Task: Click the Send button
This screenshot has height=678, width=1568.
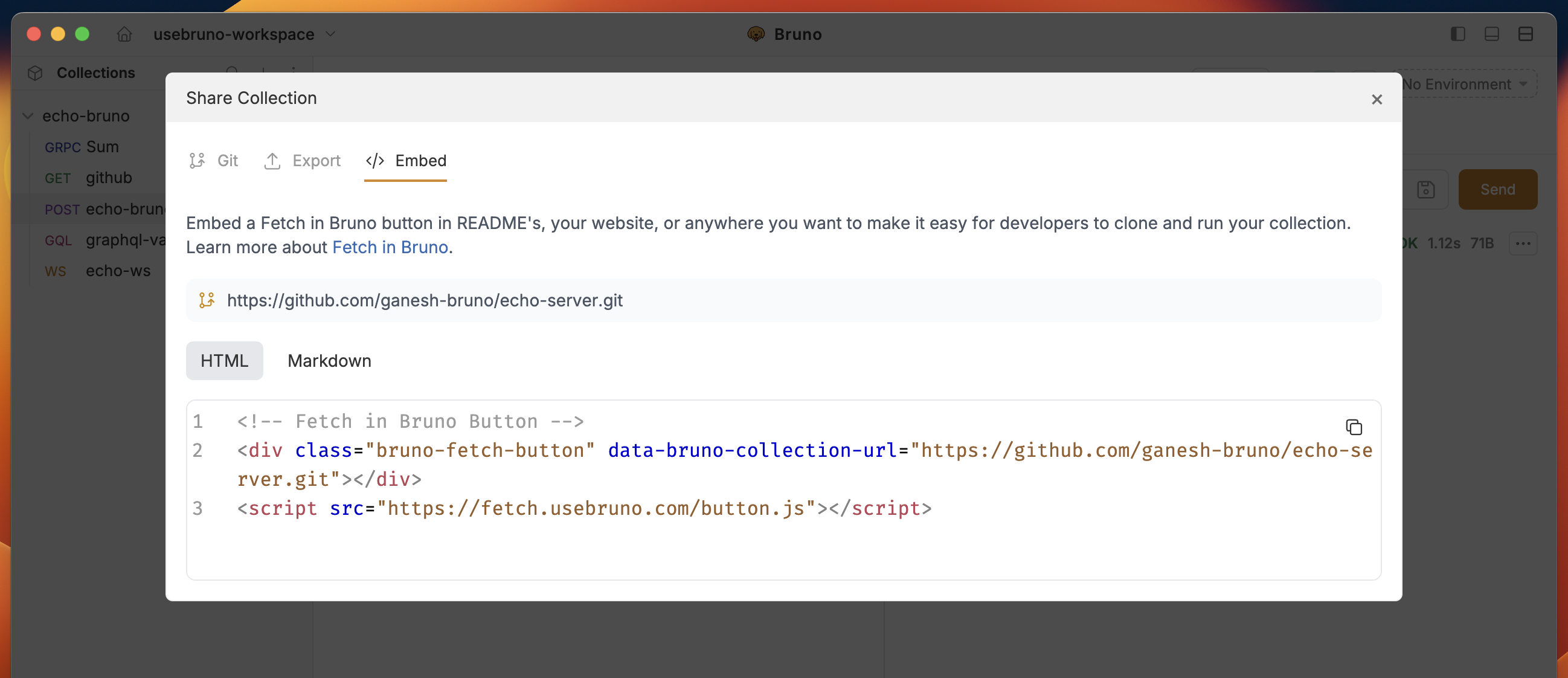Action: click(x=1497, y=190)
